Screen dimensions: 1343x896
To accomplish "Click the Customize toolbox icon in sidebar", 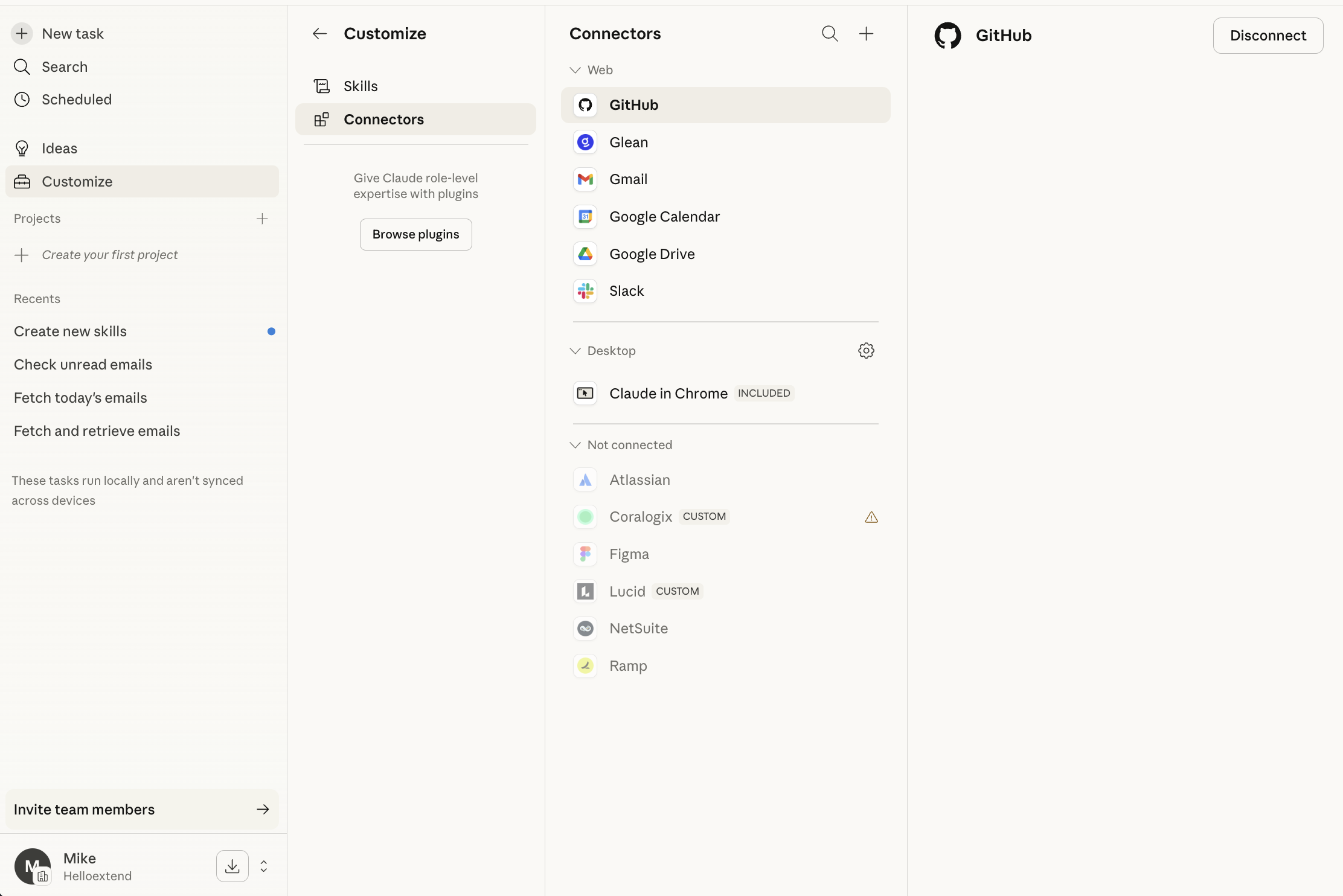I will [22, 182].
